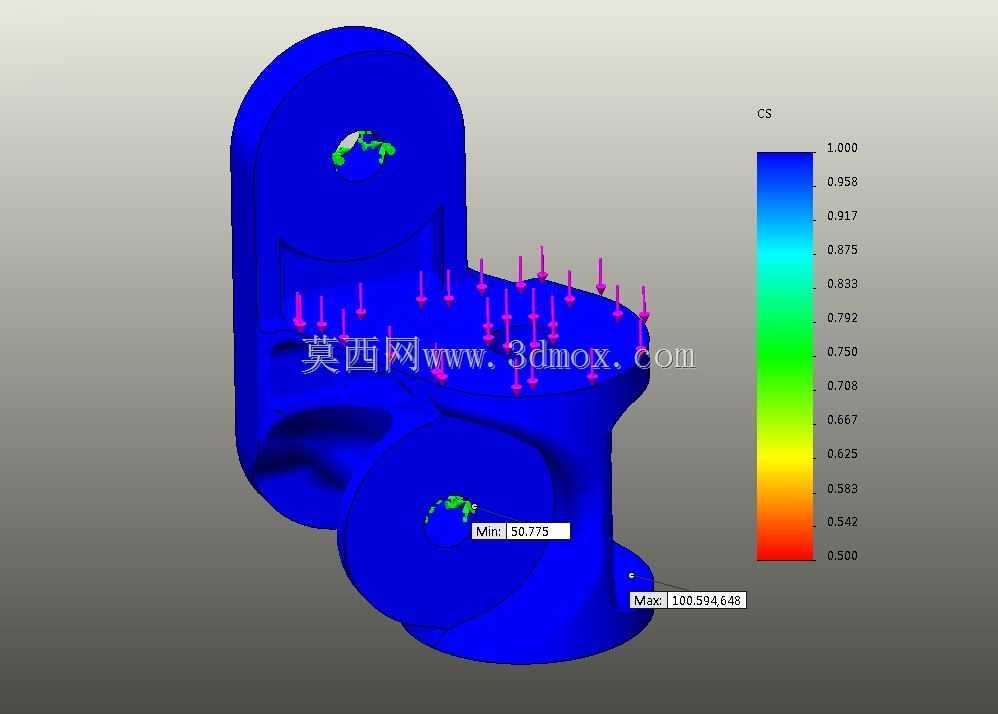Click legend value 0.667
998x714 pixels.
[842, 420]
